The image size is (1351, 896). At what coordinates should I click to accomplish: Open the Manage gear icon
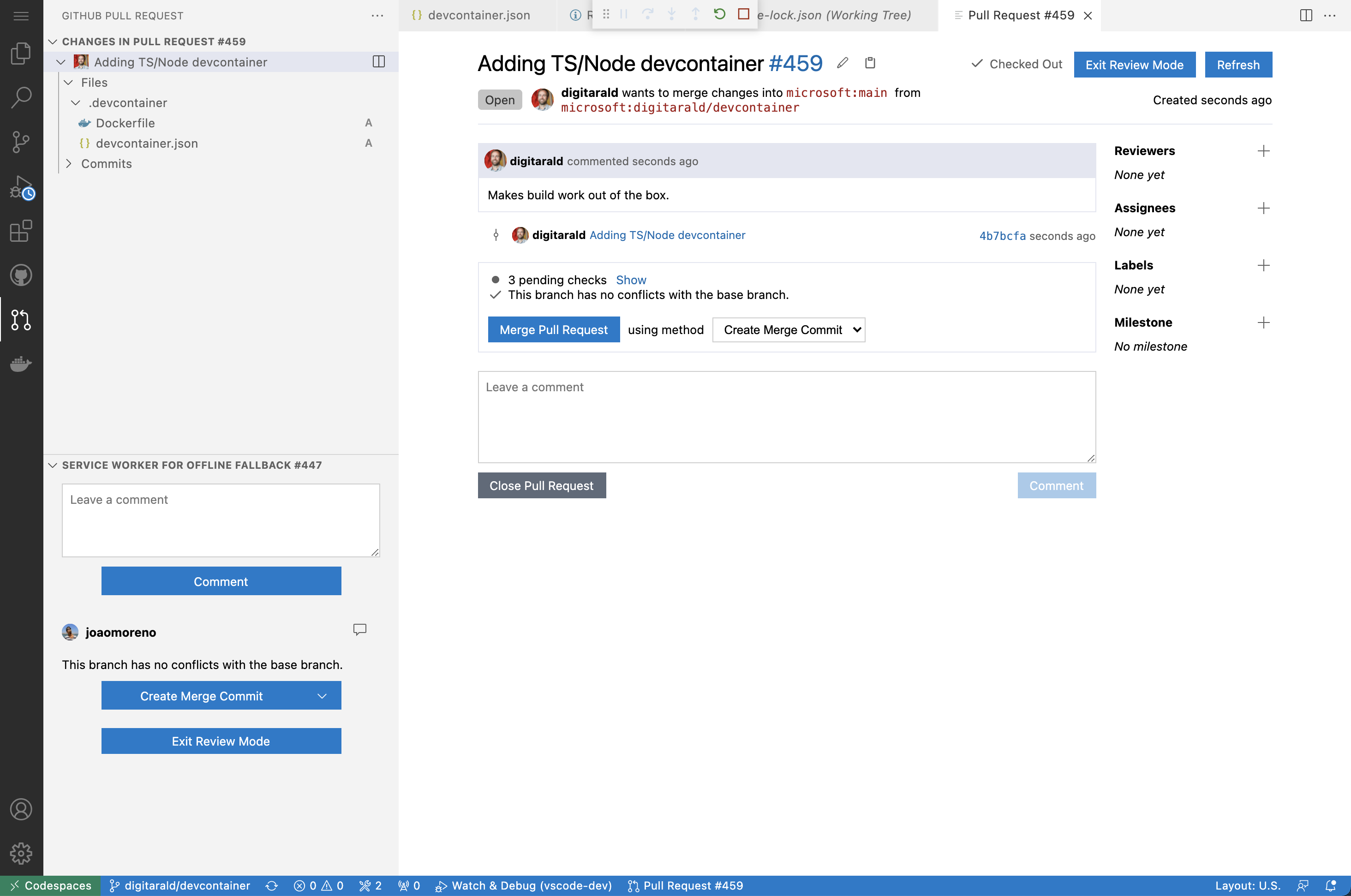[21, 853]
